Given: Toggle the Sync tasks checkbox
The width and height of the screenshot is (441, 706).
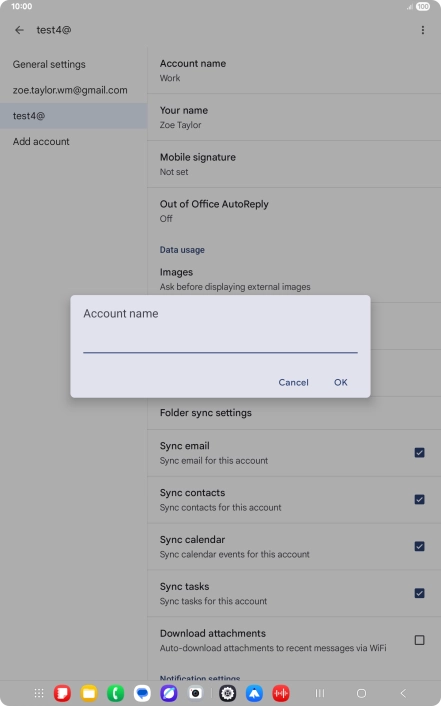Looking at the screenshot, I should coord(419,593).
